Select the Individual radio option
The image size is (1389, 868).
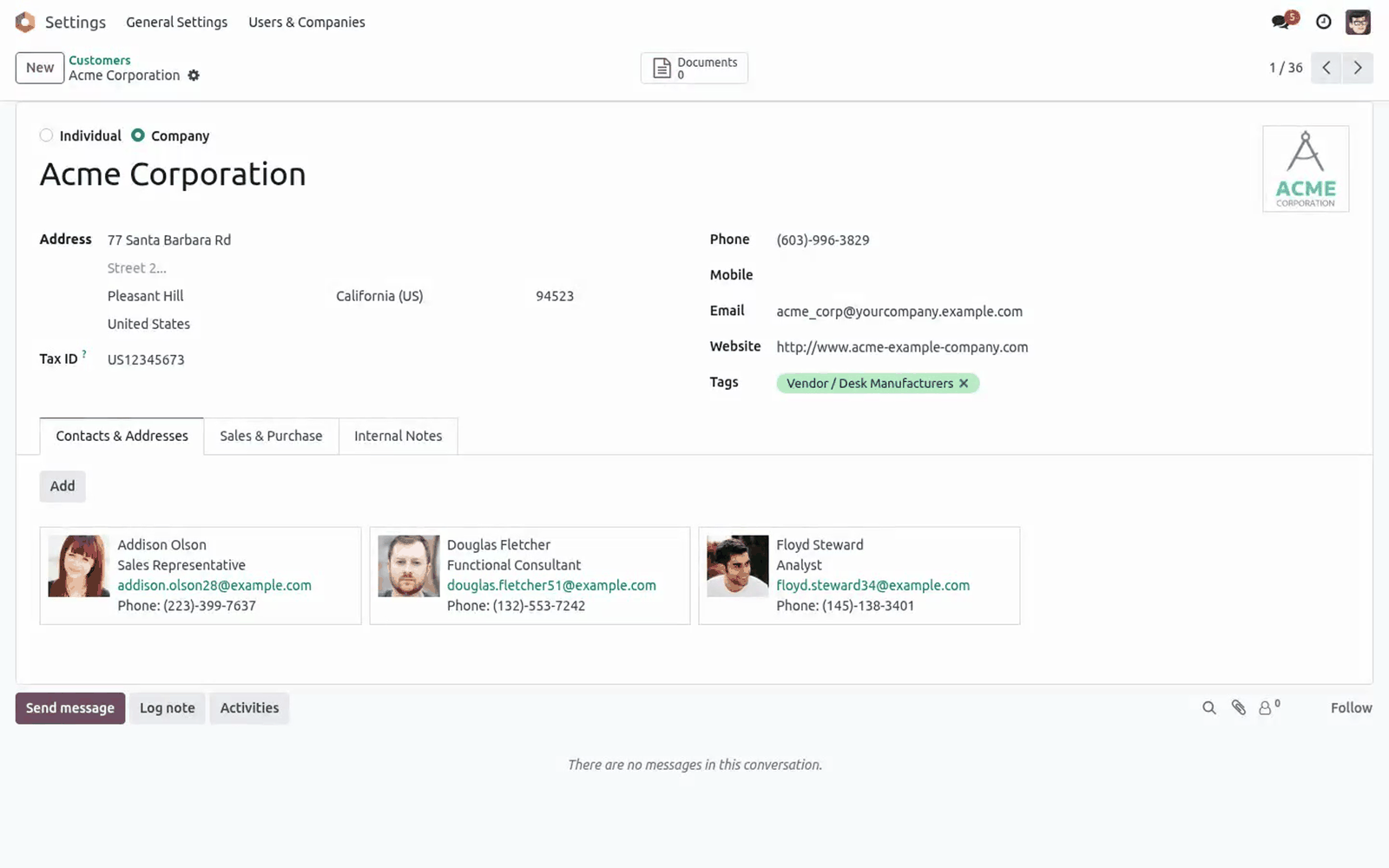tap(46, 135)
